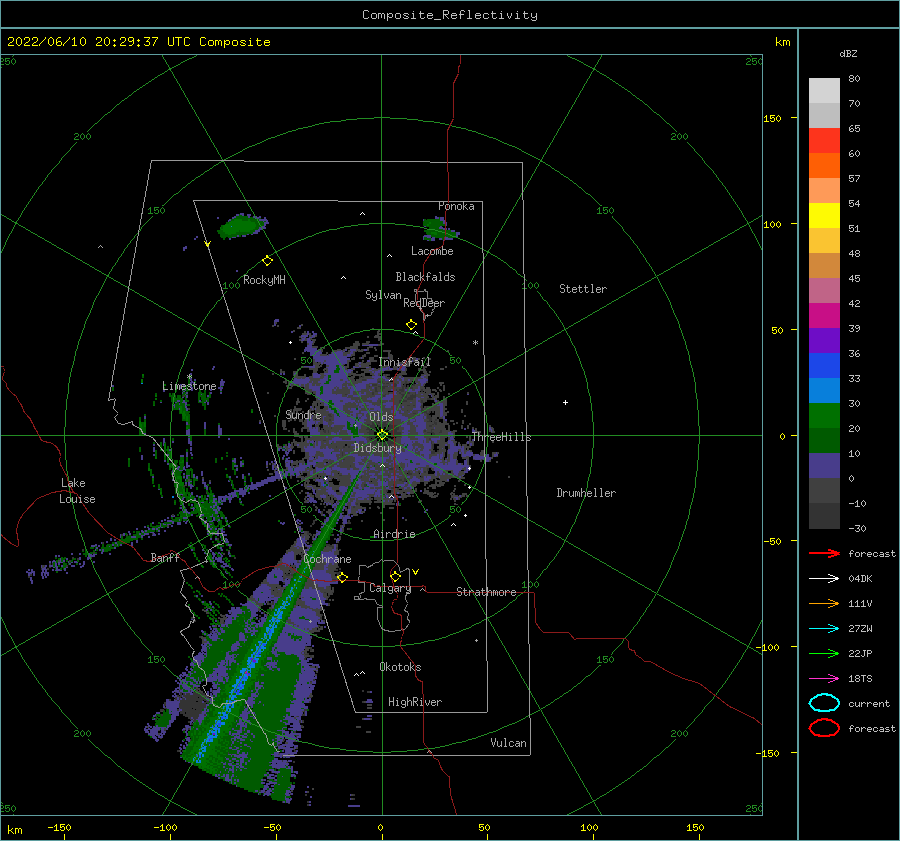The width and height of the screenshot is (900, 841).
Task: Select the yellow diamond marker below Cochrane
Action: (x=343, y=577)
